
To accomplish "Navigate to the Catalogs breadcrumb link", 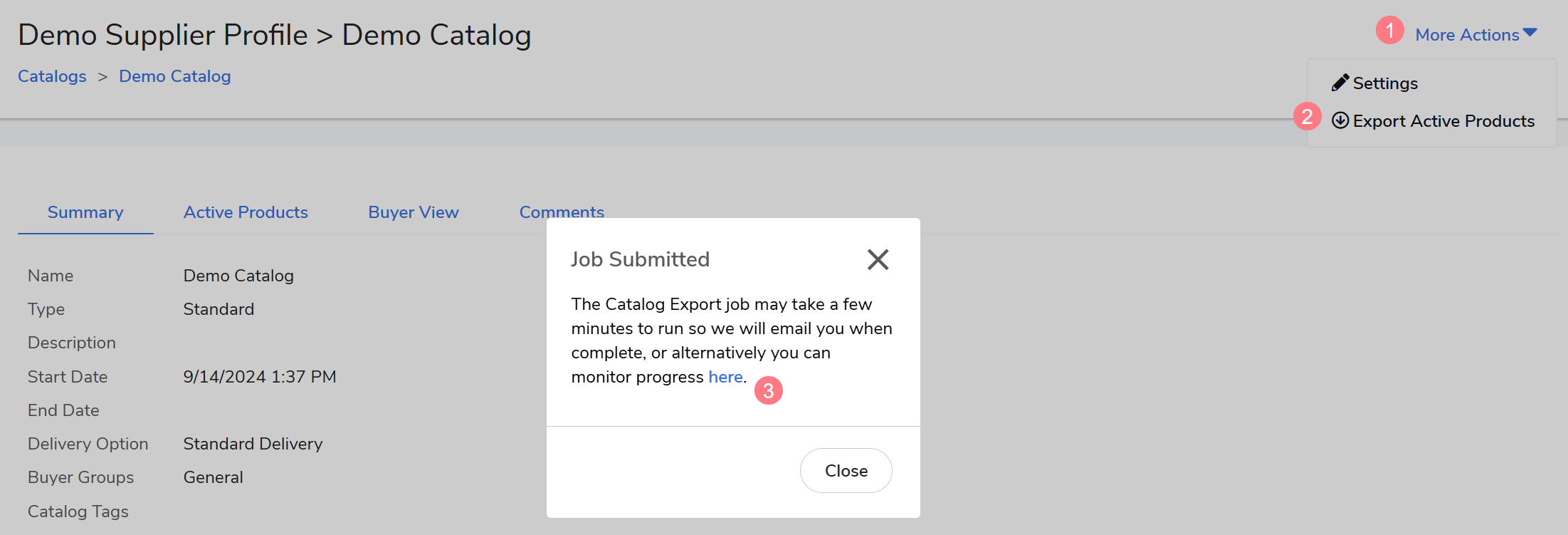I will tap(52, 76).
